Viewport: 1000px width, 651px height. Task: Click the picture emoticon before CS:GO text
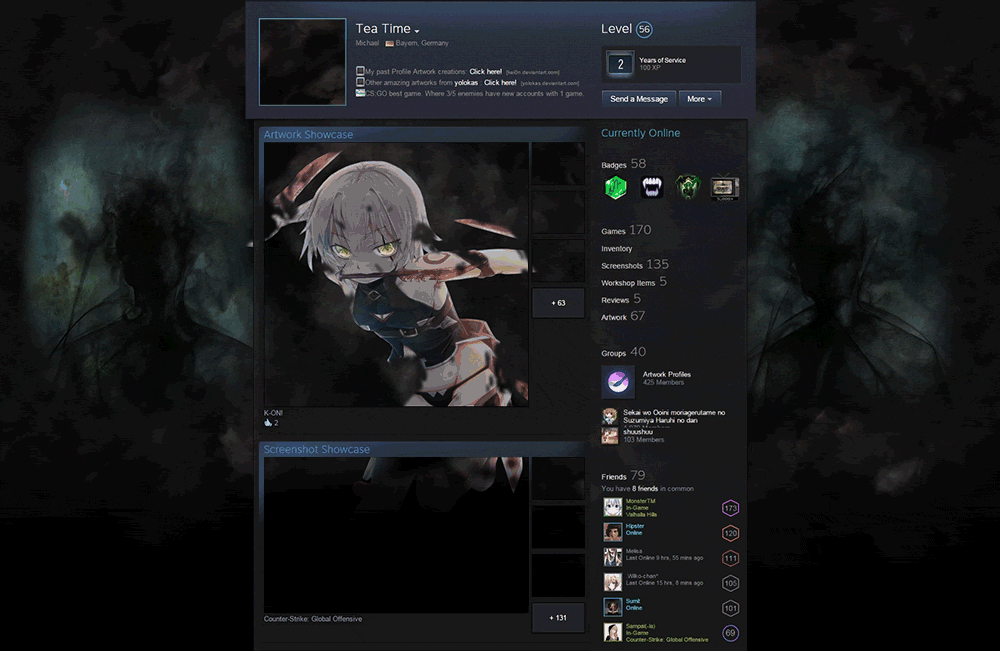point(360,93)
